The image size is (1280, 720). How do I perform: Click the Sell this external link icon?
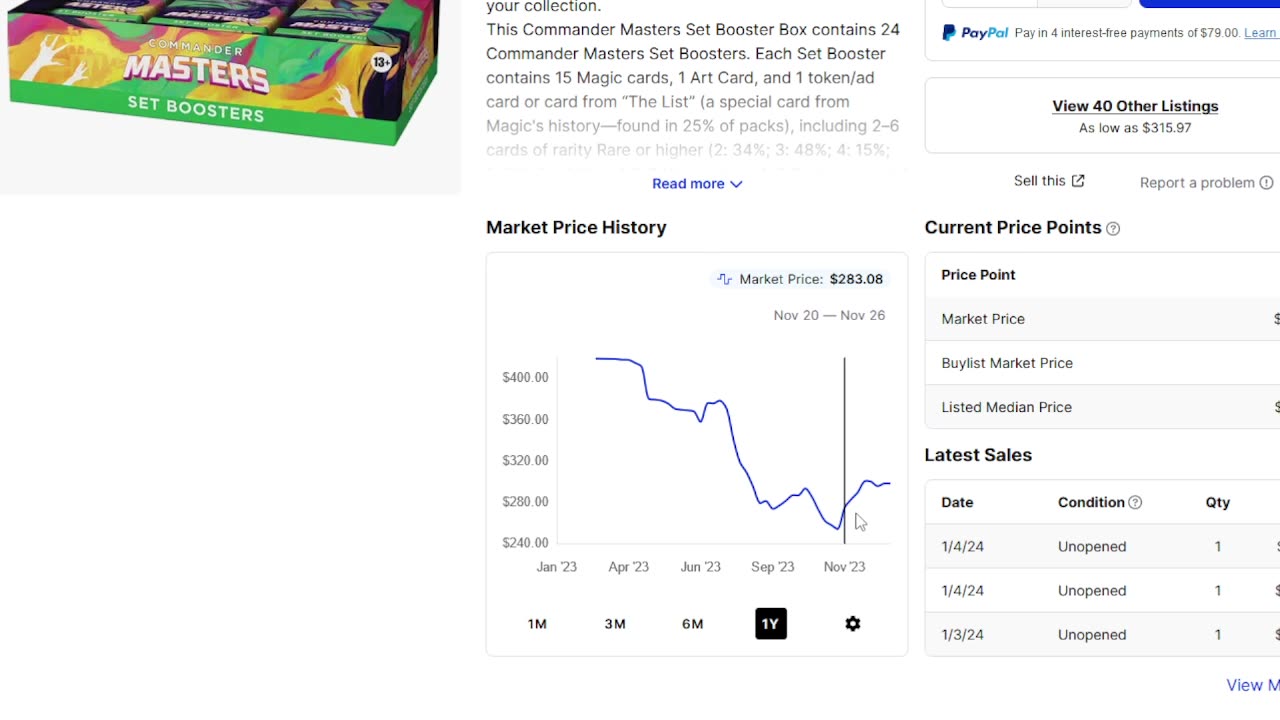(1078, 181)
